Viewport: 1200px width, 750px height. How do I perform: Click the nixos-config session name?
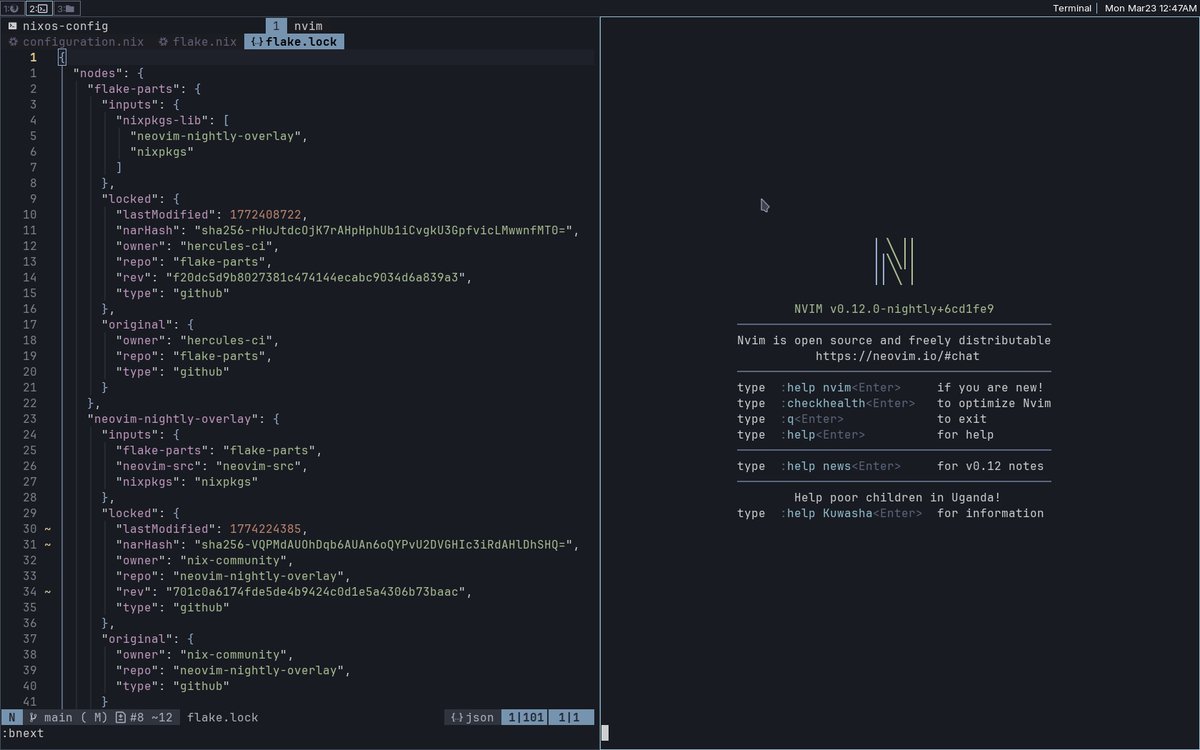(x=65, y=26)
